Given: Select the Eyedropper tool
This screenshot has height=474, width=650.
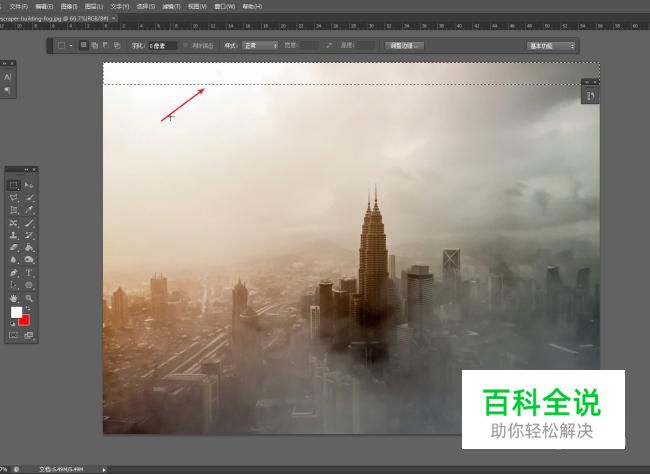Looking at the screenshot, I should point(29,210).
